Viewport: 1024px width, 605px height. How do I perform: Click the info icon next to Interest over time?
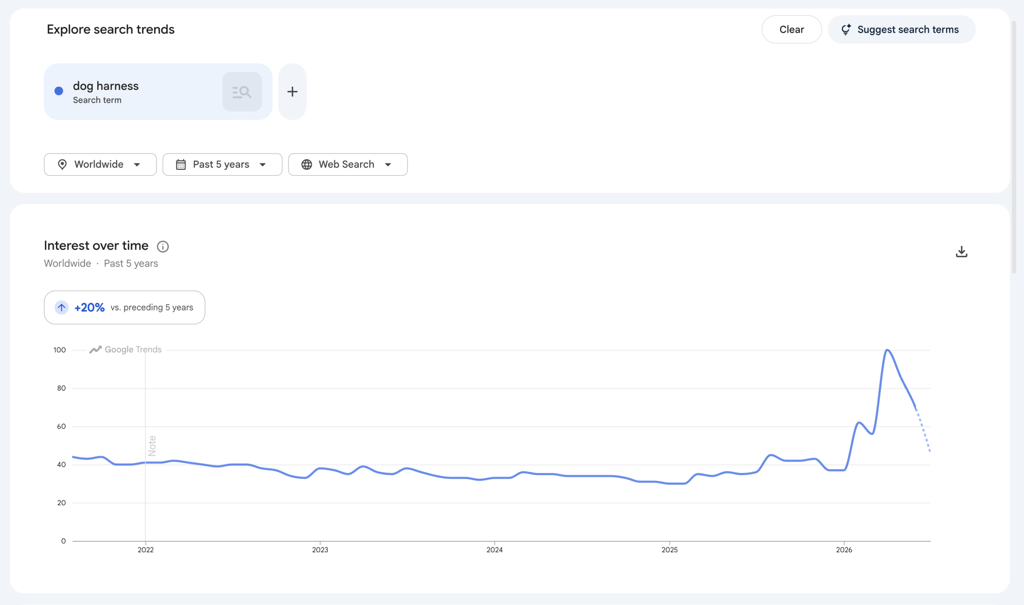pyautogui.click(x=163, y=246)
